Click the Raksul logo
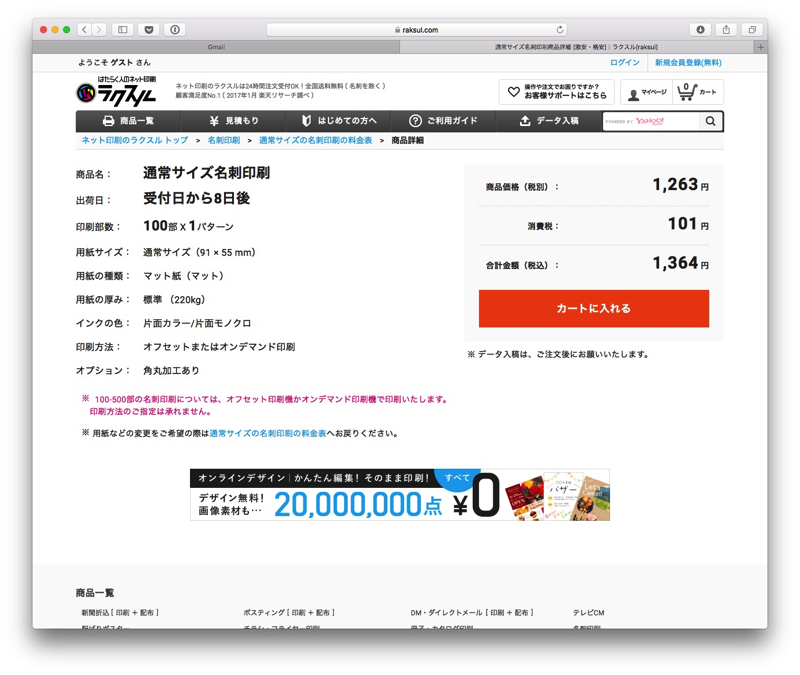 [116, 92]
